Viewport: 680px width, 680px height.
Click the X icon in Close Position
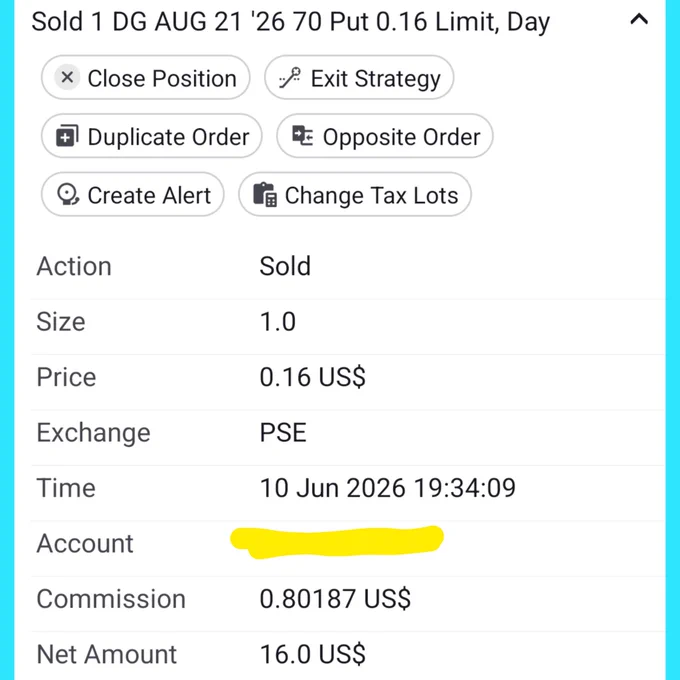[67, 78]
